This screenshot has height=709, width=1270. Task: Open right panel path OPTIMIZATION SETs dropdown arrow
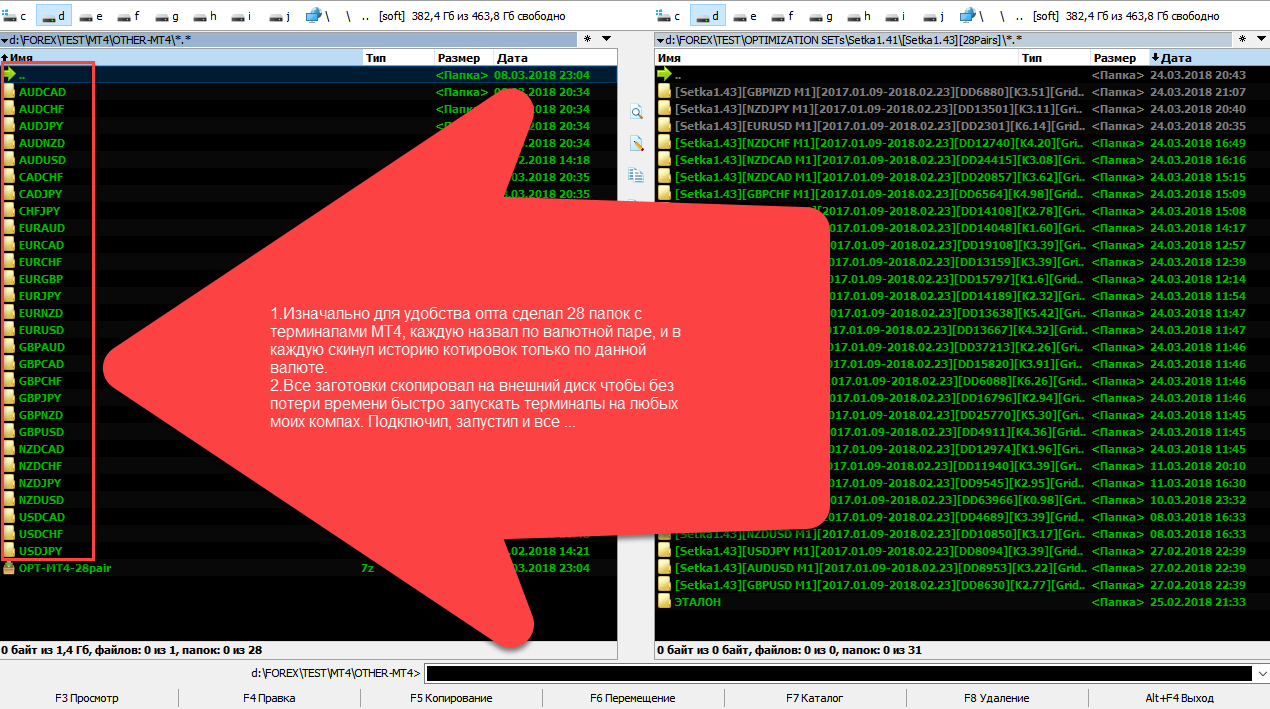coord(659,40)
